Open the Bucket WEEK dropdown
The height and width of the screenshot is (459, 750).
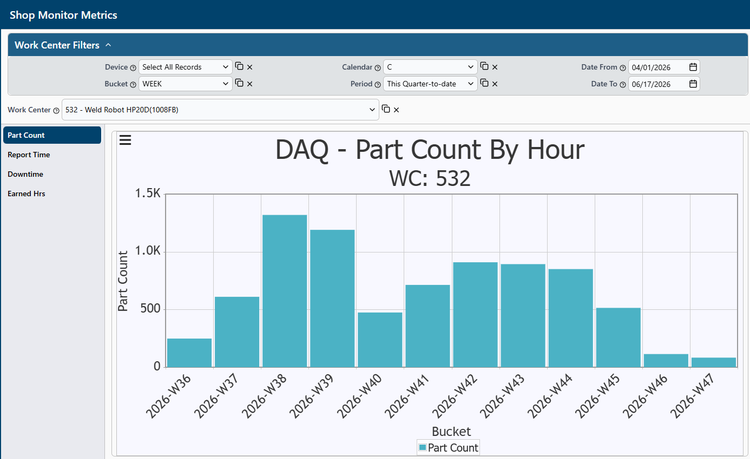click(x=185, y=84)
